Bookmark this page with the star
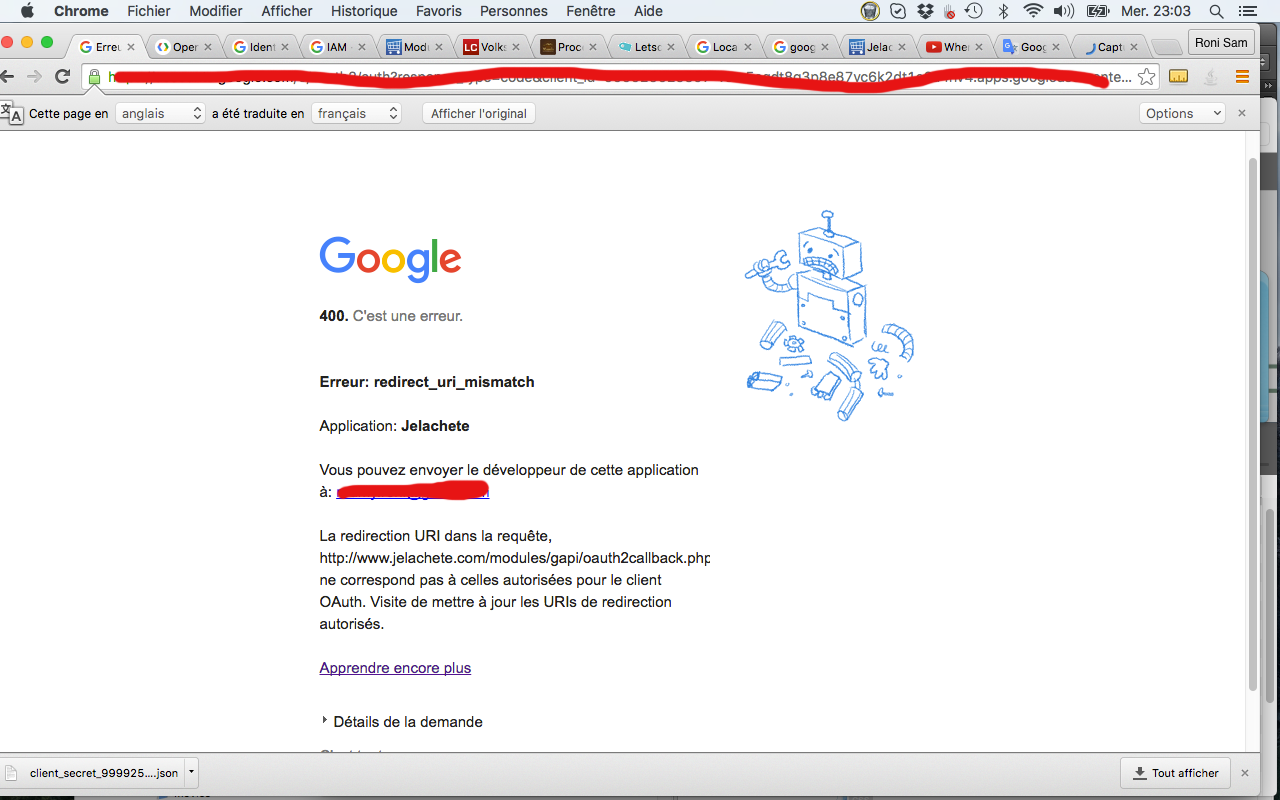Viewport: 1280px width, 800px height. click(1147, 77)
